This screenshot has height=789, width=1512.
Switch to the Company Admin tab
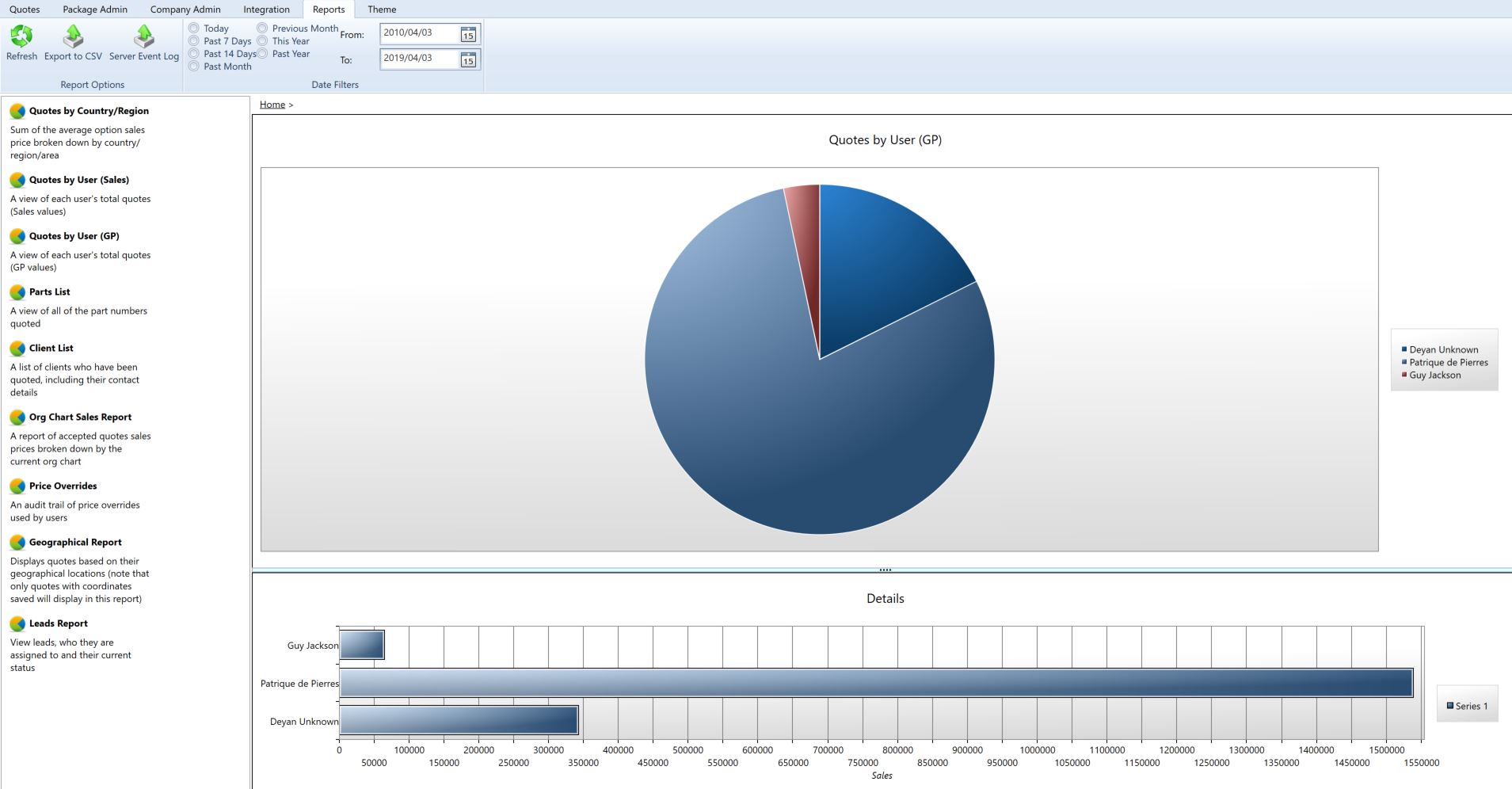[185, 10]
